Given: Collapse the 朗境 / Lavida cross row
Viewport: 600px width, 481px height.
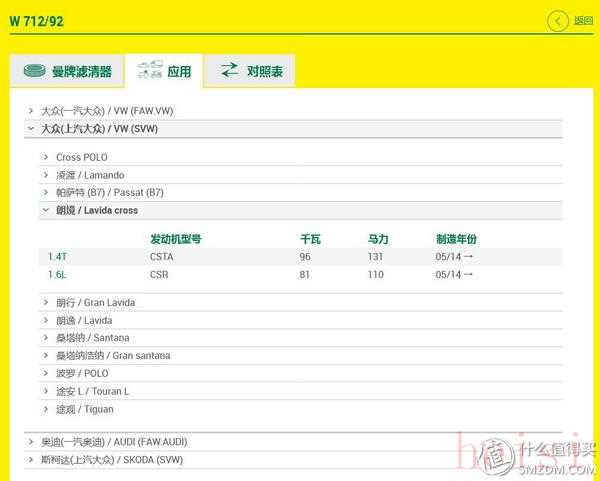Looking at the screenshot, I should (x=96, y=210).
